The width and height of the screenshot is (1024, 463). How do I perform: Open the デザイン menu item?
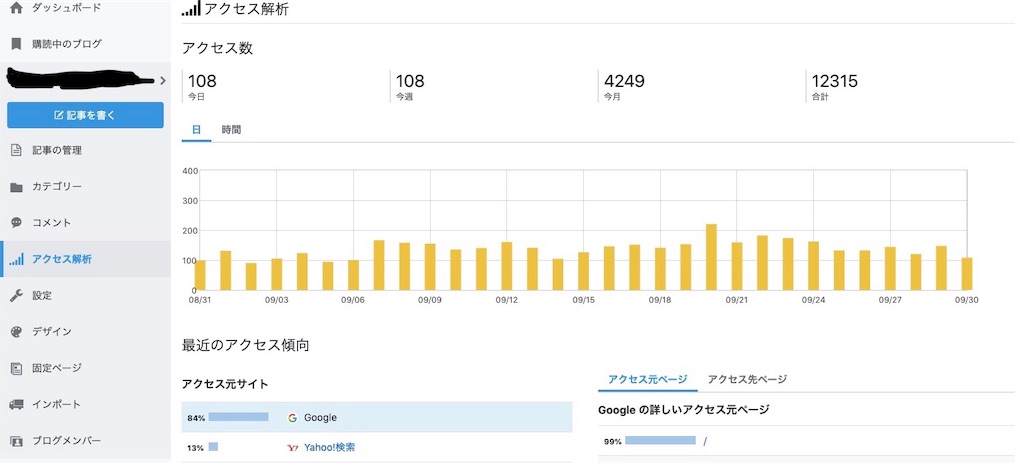point(52,332)
